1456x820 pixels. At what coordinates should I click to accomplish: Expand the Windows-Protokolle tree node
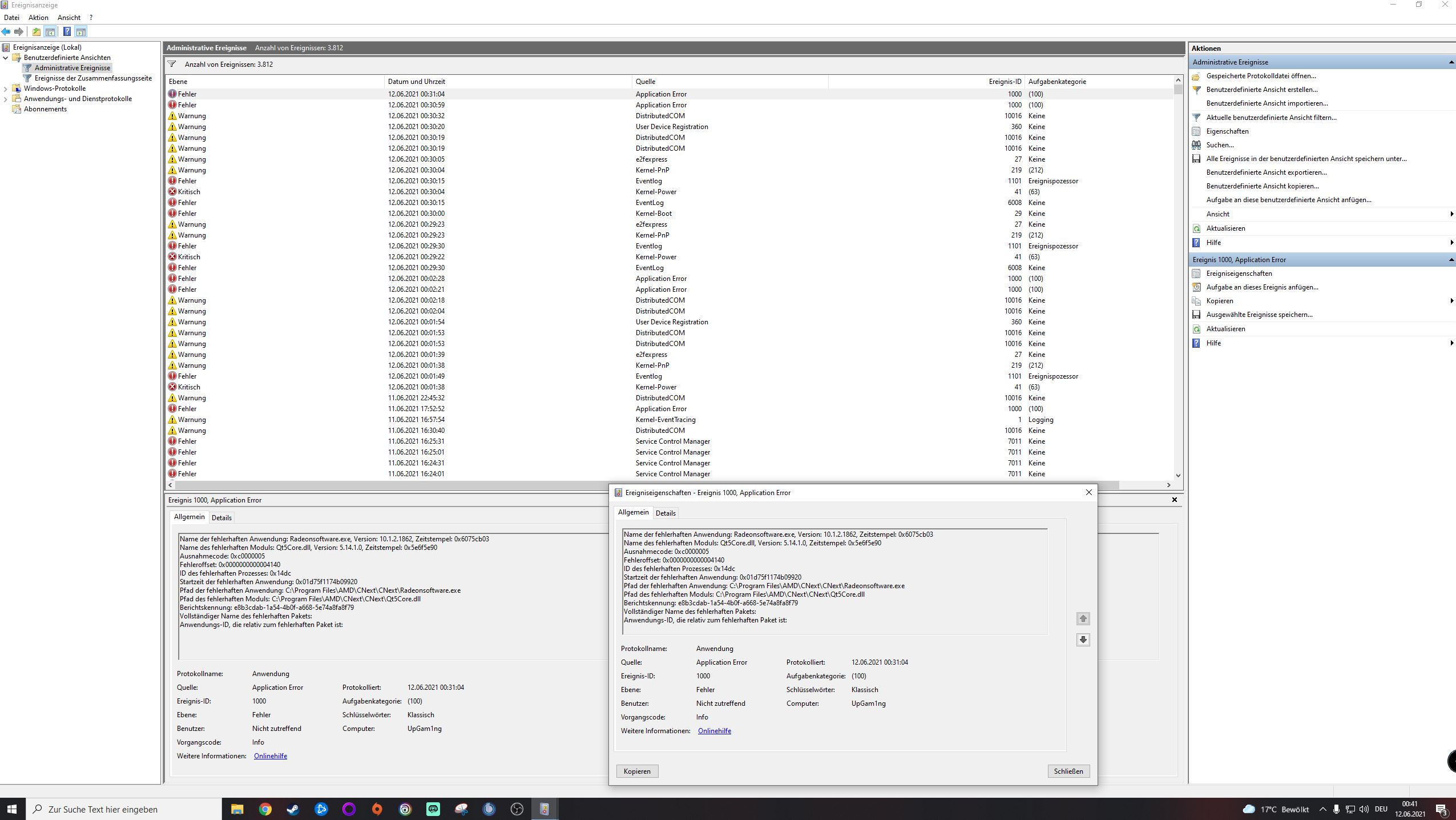click(6, 89)
